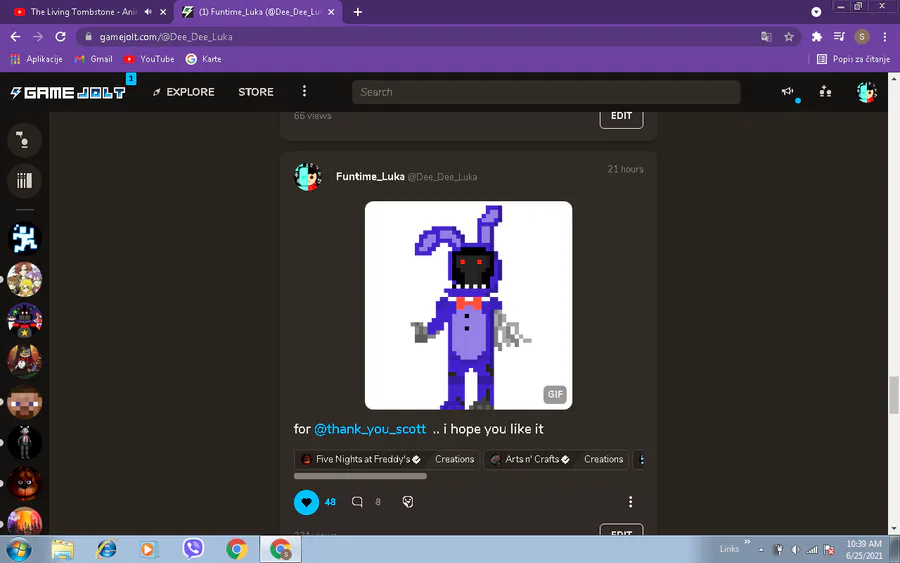Open the media control icon in Chrome
900x563 pixels.
pos(839,37)
